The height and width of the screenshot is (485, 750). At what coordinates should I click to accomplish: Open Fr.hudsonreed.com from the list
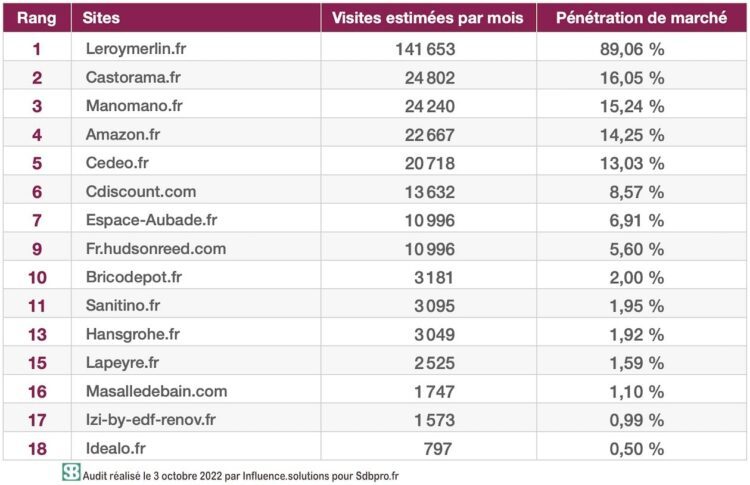point(155,249)
